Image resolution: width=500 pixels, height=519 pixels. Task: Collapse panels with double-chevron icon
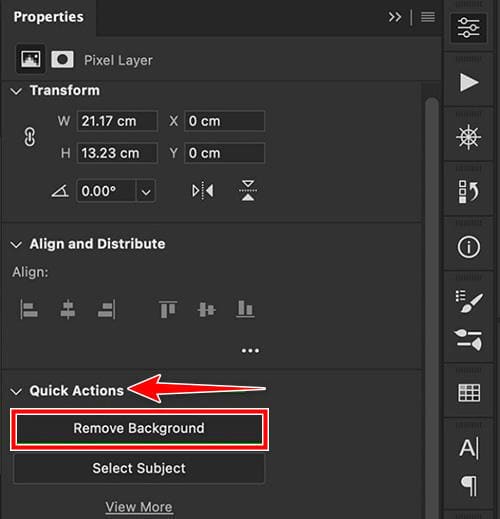click(x=395, y=17)
